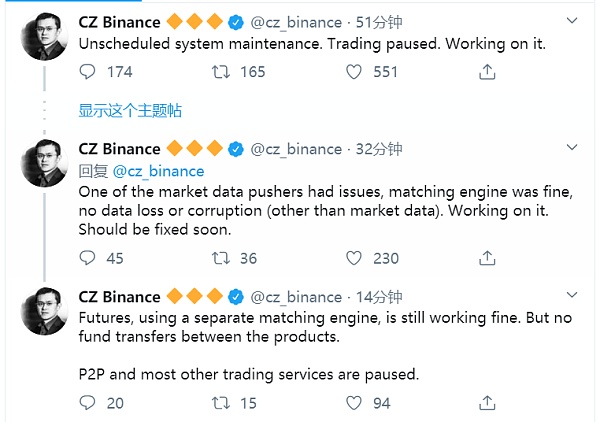600x422 pixels.
Task: Retweet the 'Unscheduled system maintenance' tweet
Action: [221, 72]
